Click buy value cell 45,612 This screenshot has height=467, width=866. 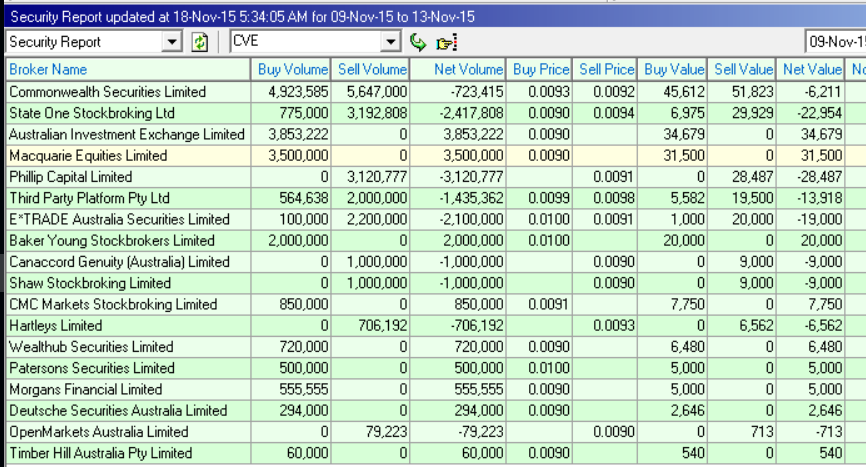point(672,92)
